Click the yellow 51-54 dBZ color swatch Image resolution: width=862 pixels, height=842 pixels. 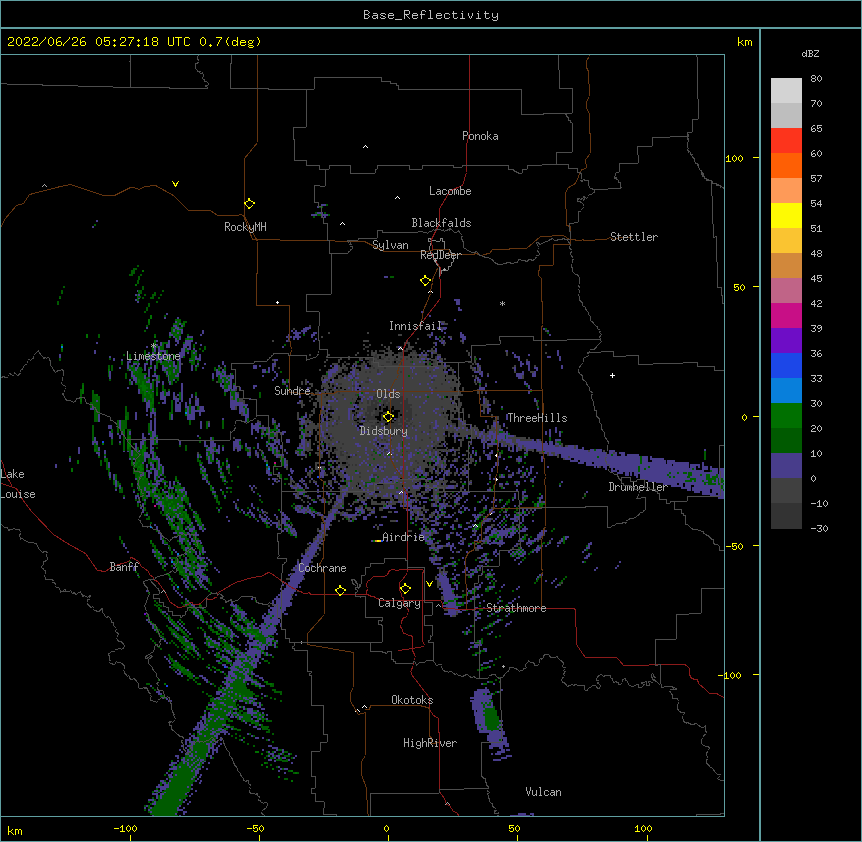click(786, 215)
